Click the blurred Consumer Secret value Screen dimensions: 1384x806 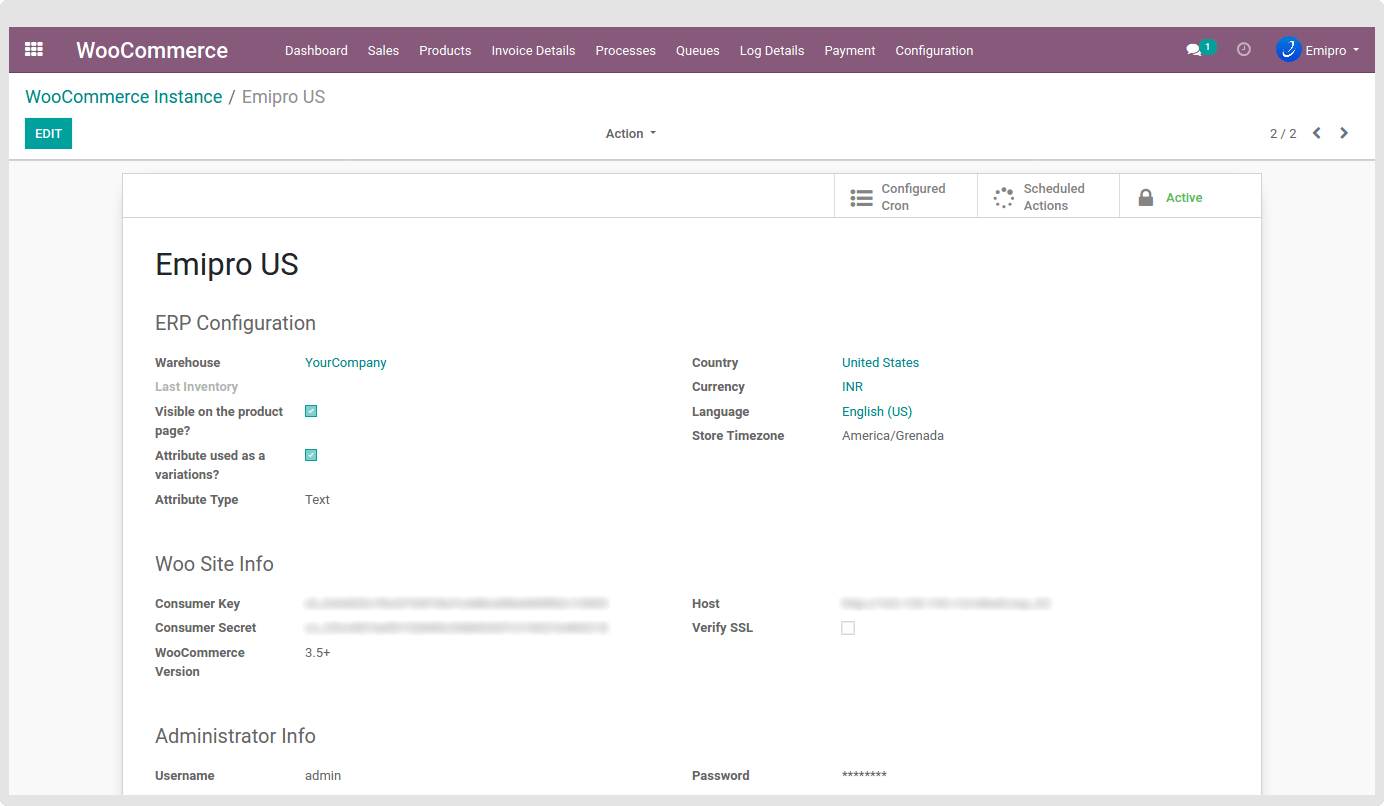click(x=457, y=628)
